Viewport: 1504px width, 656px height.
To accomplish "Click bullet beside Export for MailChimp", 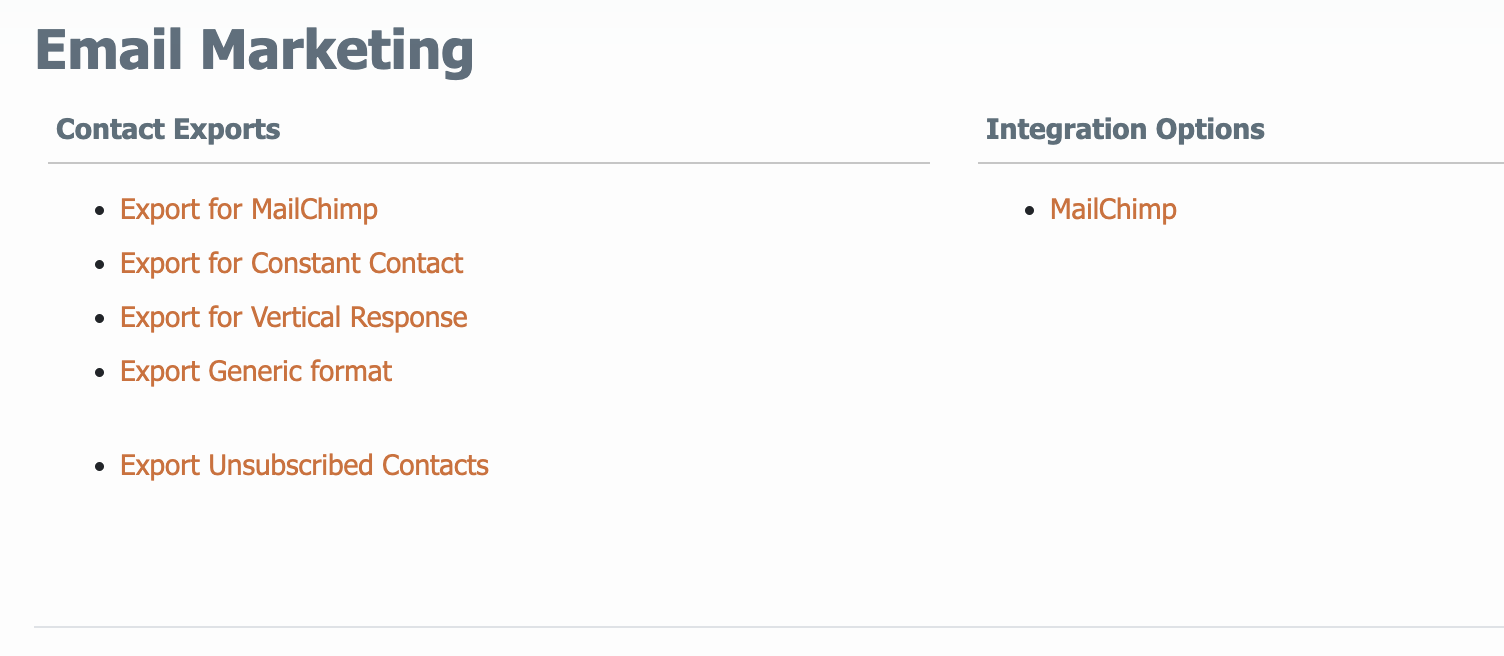I will click(99, 211).
